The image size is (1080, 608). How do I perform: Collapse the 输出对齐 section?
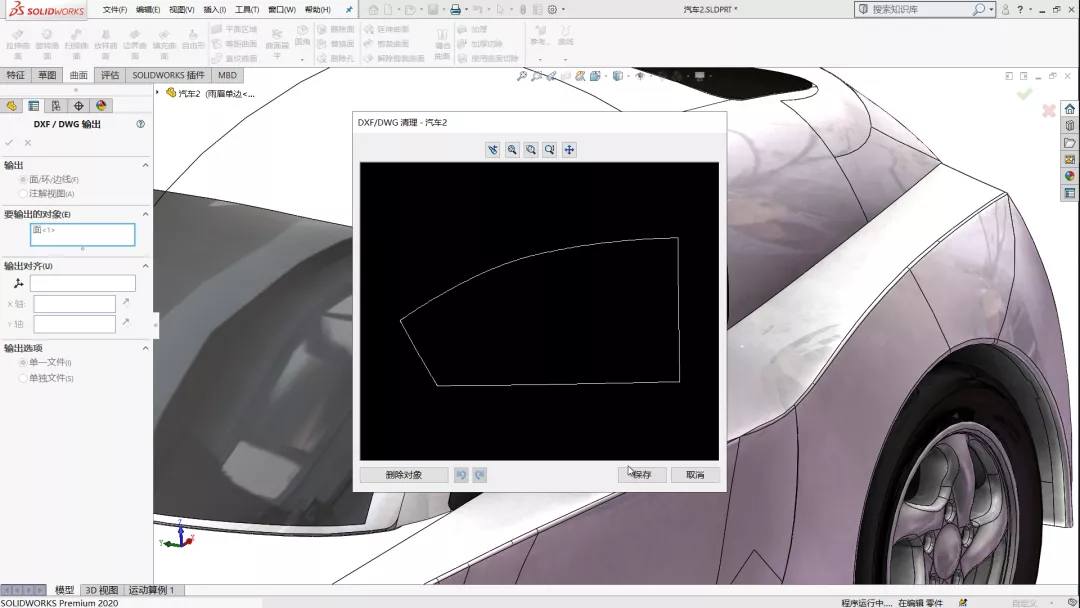(145, 266)
